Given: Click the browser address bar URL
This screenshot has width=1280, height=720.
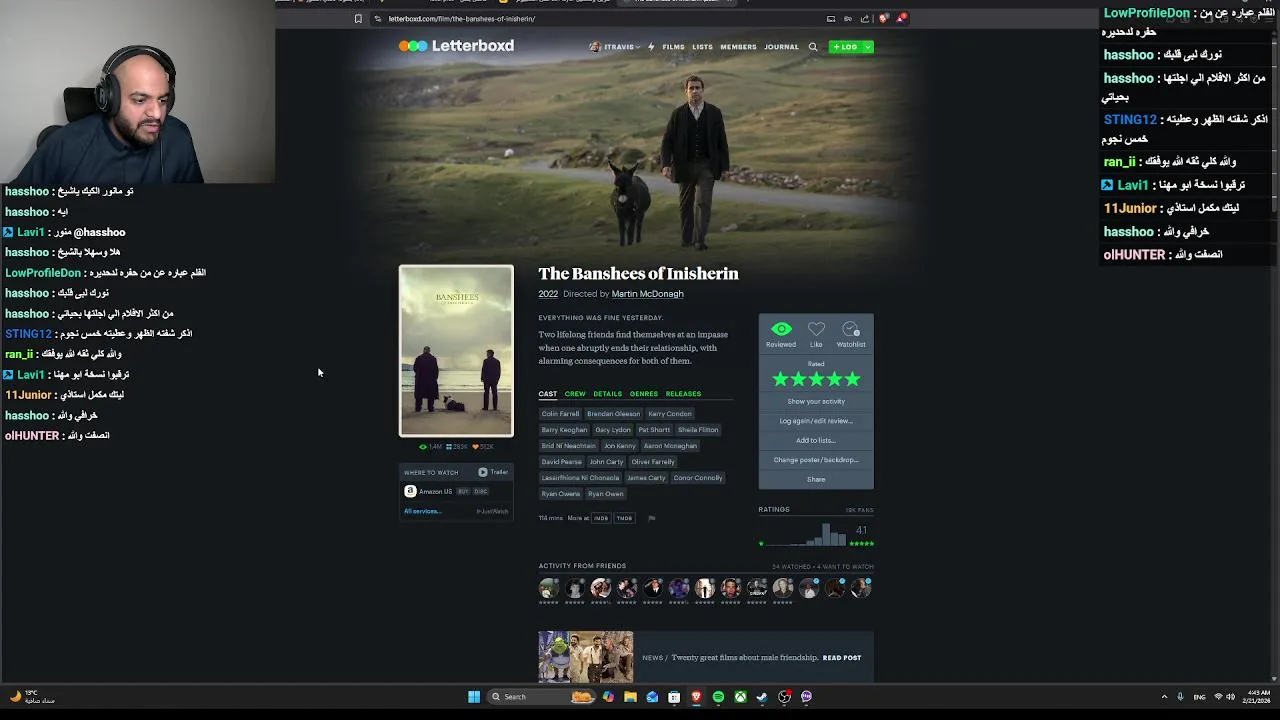Looking at the screenshot, I should 461,18.
